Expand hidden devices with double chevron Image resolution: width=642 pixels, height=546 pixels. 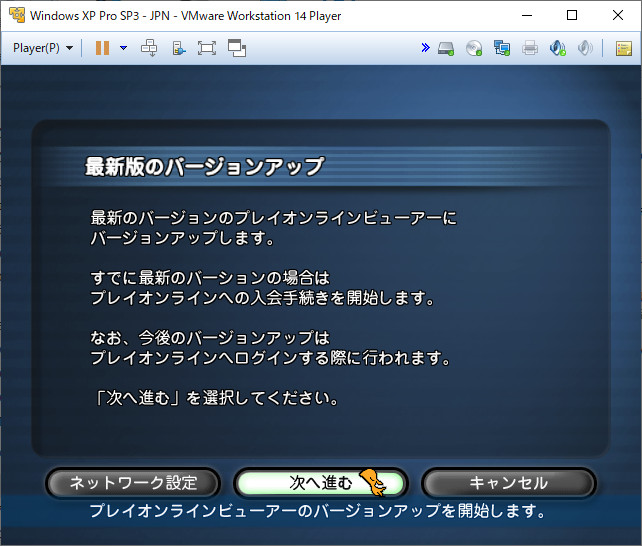(x=425, y=48)
